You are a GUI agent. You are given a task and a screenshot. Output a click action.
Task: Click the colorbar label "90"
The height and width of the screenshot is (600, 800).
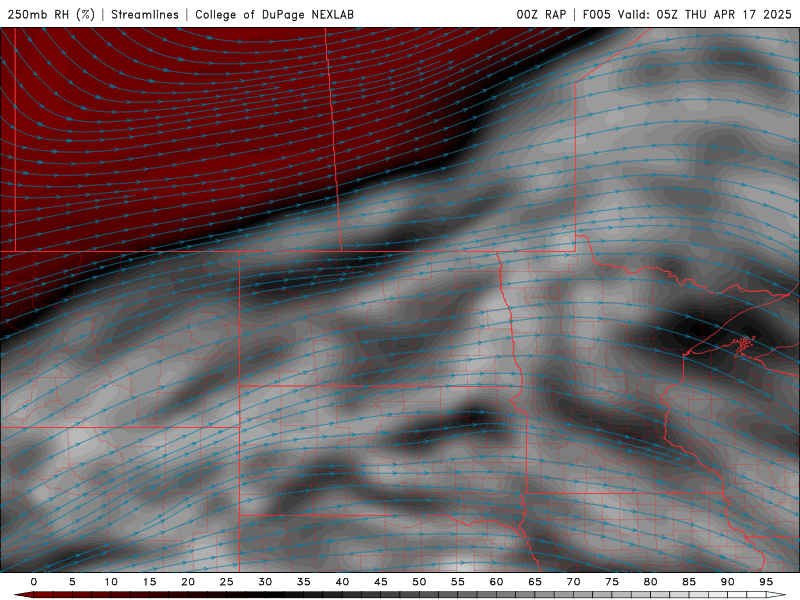728,582
